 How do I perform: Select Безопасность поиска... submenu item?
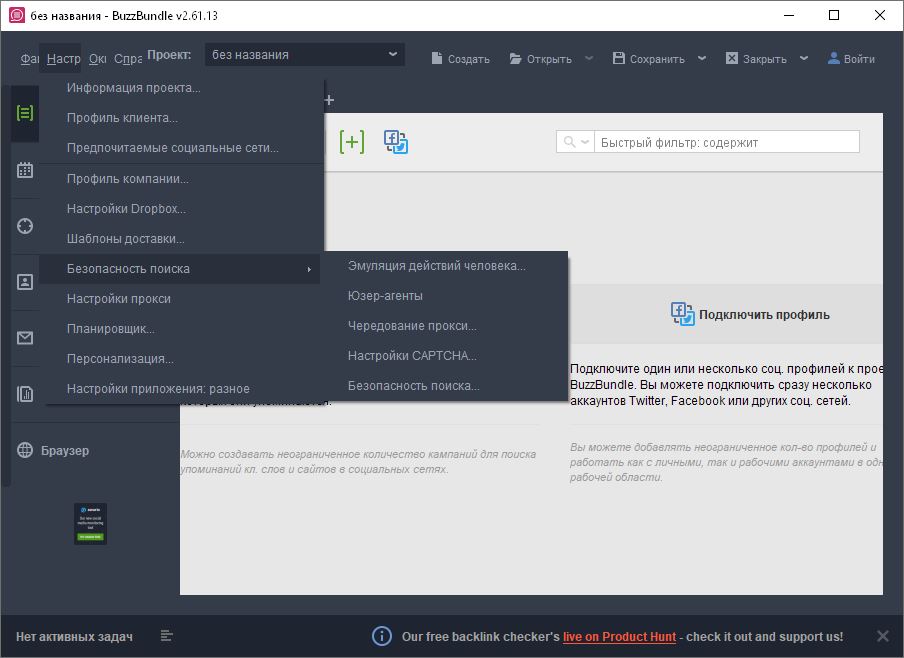[445, 386]
